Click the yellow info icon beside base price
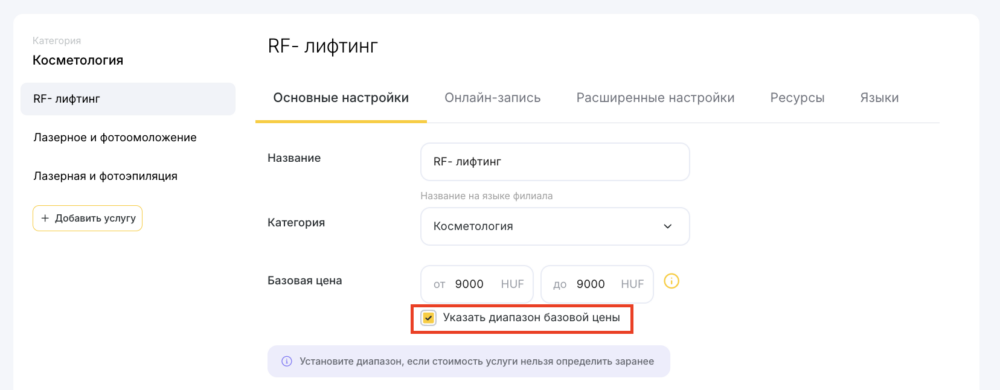The width and height of the screenshot is (1000, 390). point(672,281)
